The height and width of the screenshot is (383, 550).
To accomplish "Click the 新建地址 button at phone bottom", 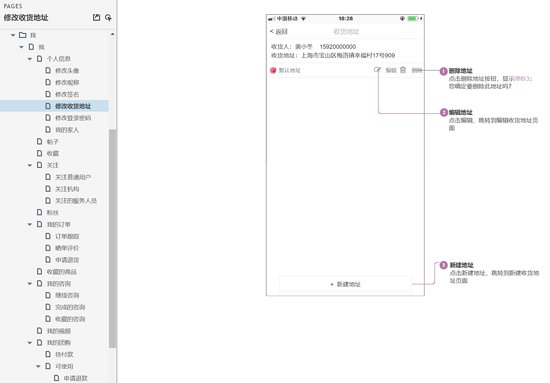I will [345, 284].
